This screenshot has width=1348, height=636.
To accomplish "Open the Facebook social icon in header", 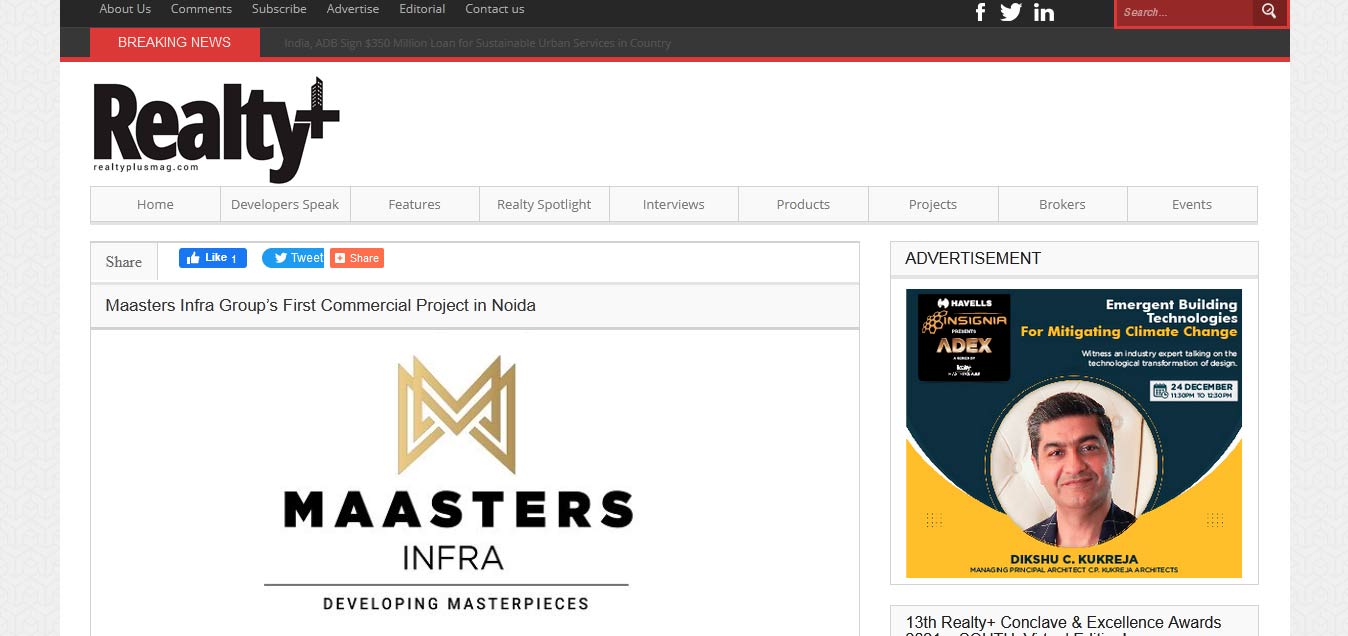I will pos(980,12).
